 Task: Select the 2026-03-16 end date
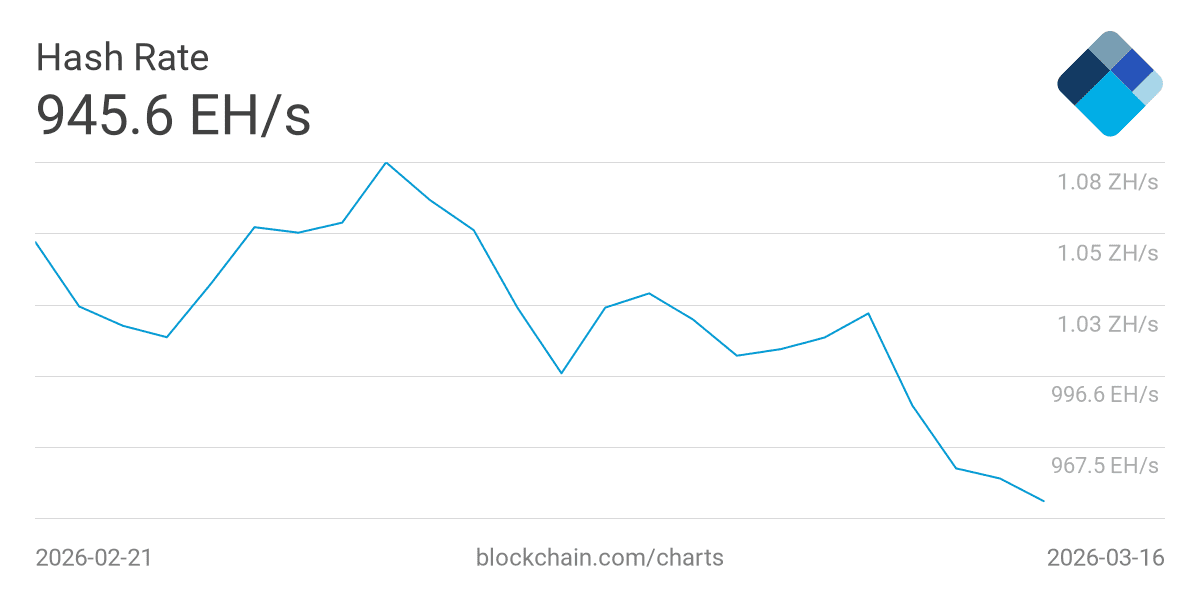(x=1105, y=557)
